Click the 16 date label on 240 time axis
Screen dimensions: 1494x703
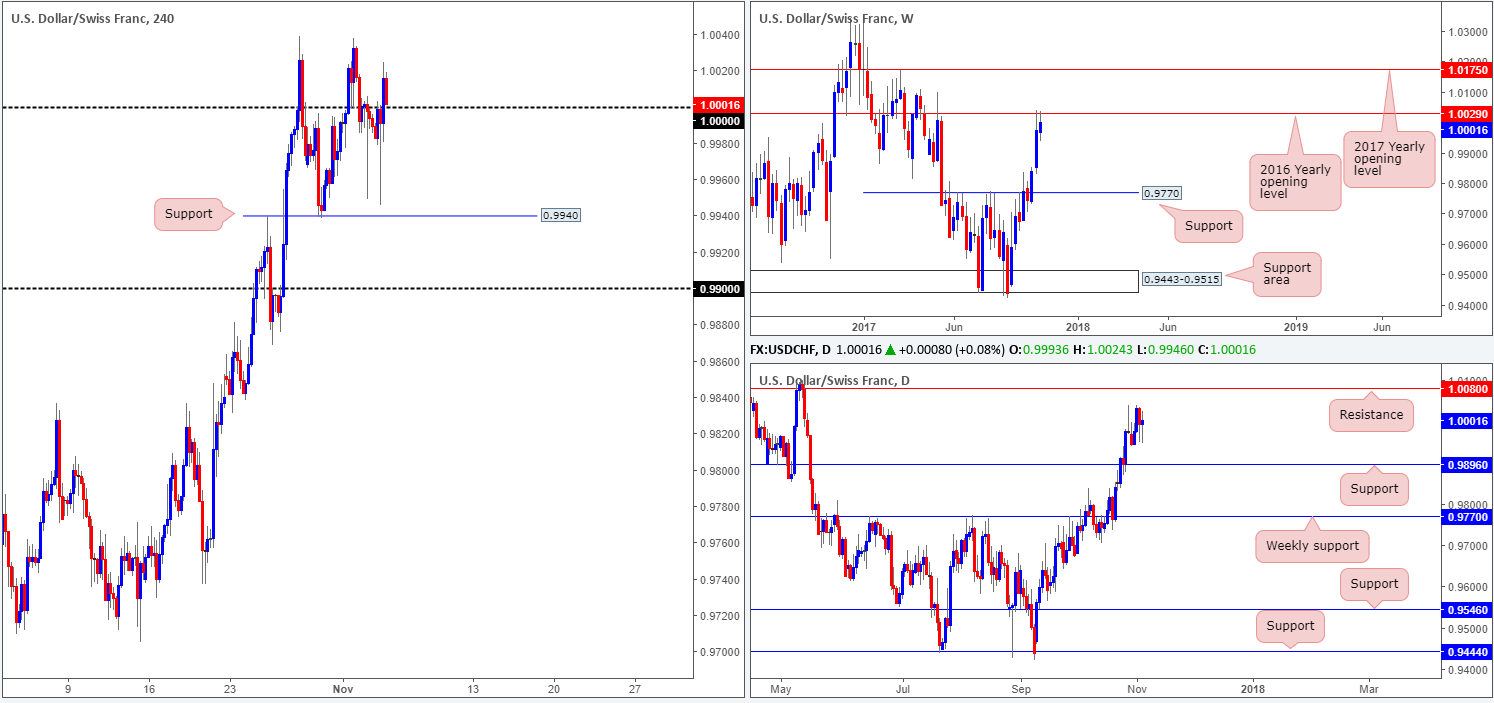pos(148,689)
